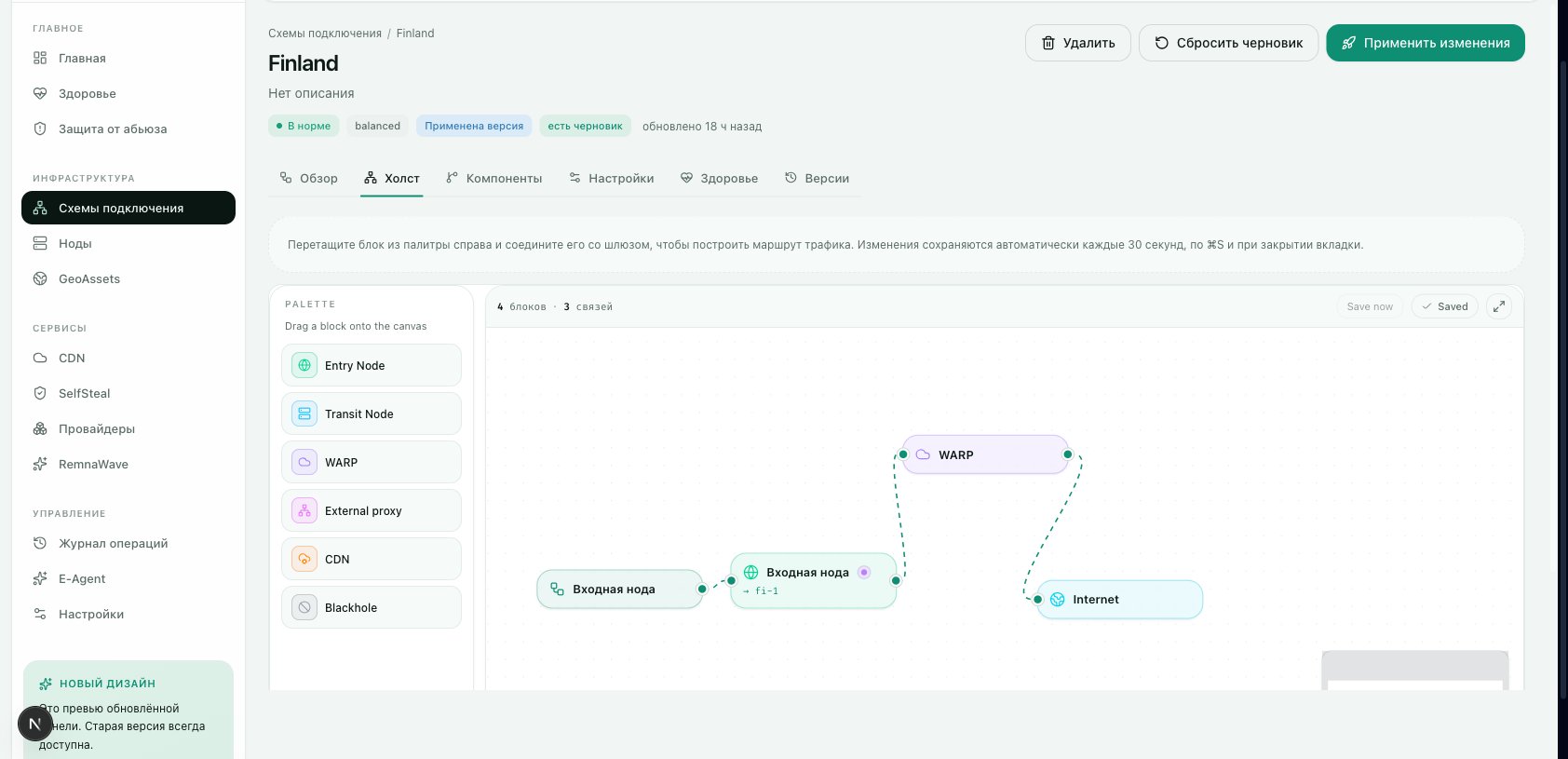
Task: Select the Входная нода fi-1 block
Action: coord(813,580)
